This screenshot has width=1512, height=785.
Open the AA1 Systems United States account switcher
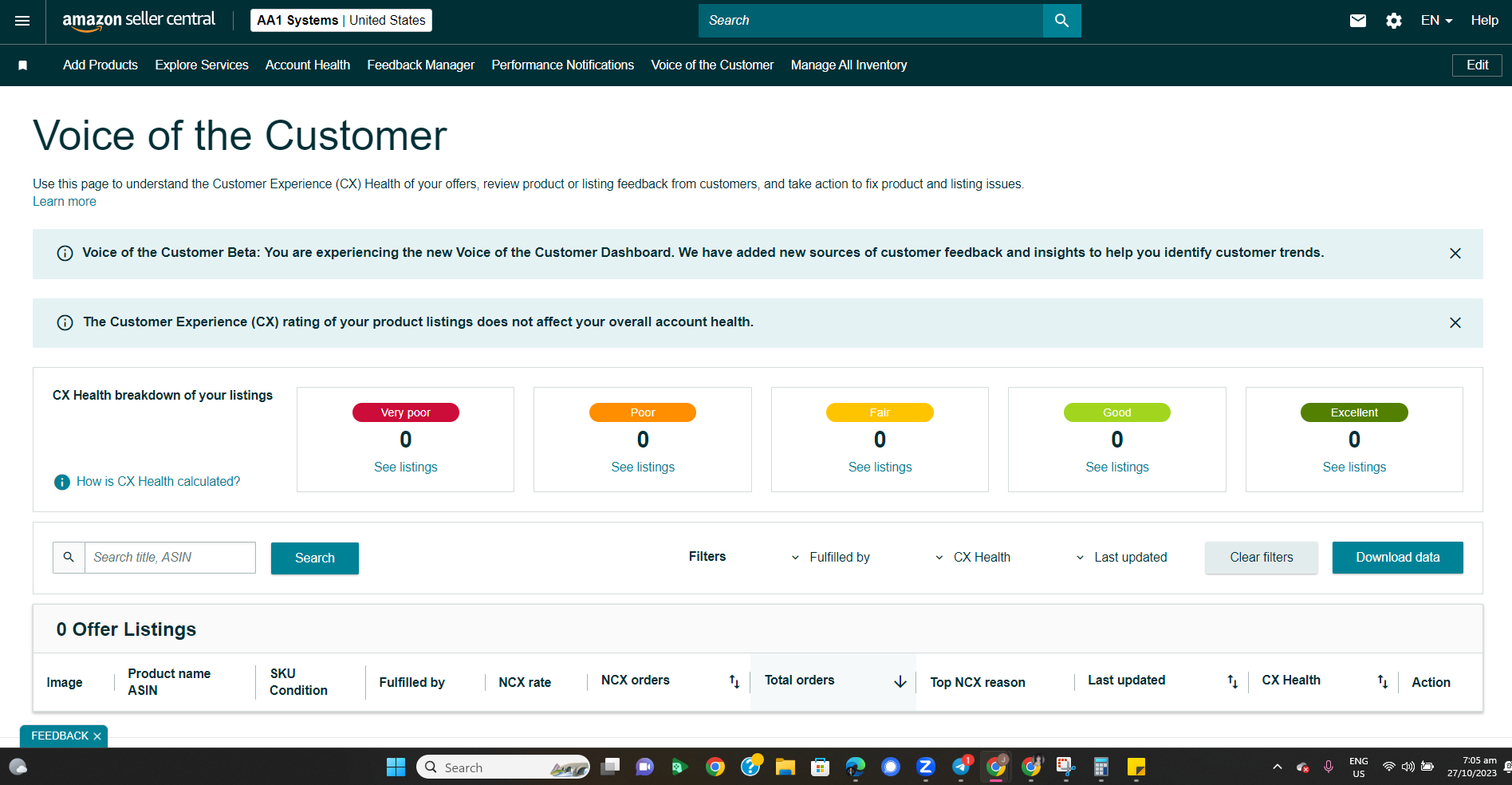tap(341, 21)
